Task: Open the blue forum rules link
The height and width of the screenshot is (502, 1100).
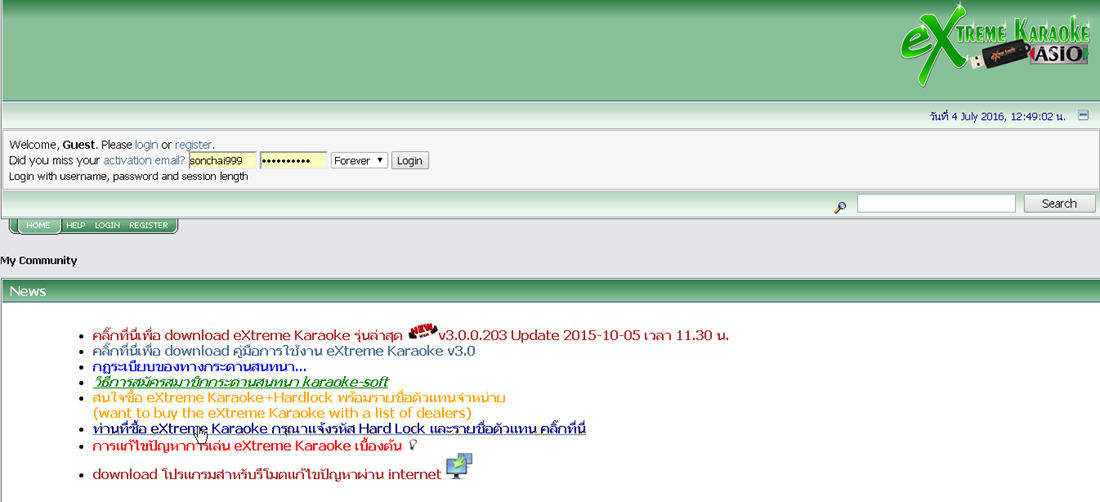Action: pos(199,367)
